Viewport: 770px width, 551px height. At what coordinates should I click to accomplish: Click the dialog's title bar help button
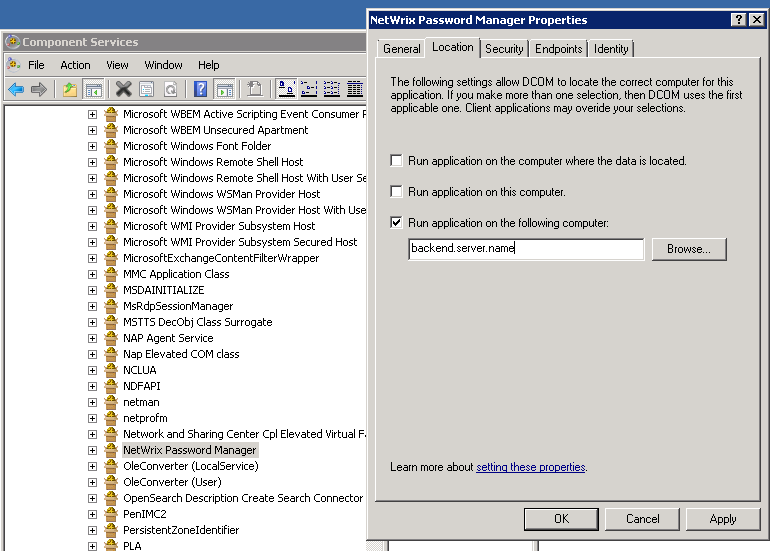click(x=738, y=20)
